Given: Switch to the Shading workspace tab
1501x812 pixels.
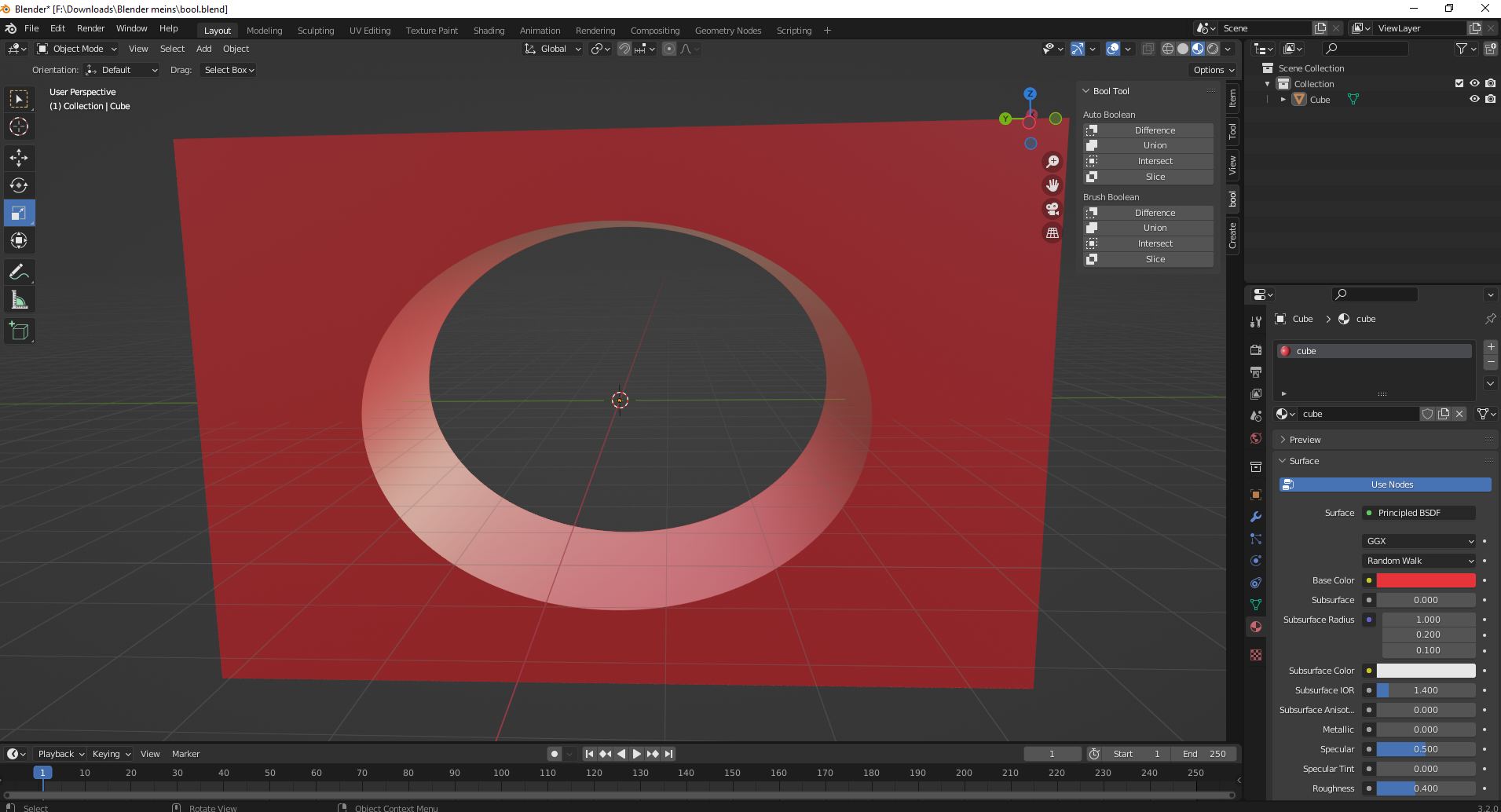Looking at the screenshot, I should point(489,31).
